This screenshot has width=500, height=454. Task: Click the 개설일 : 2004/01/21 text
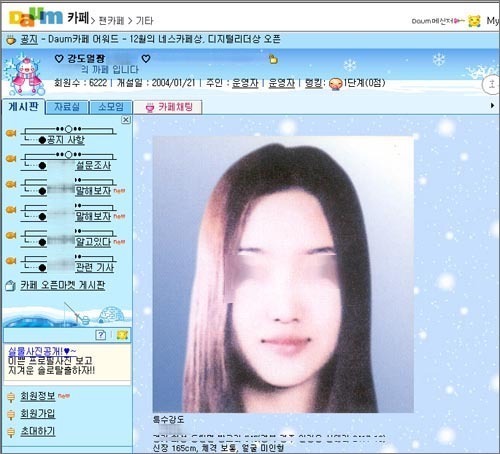point(156,83)
